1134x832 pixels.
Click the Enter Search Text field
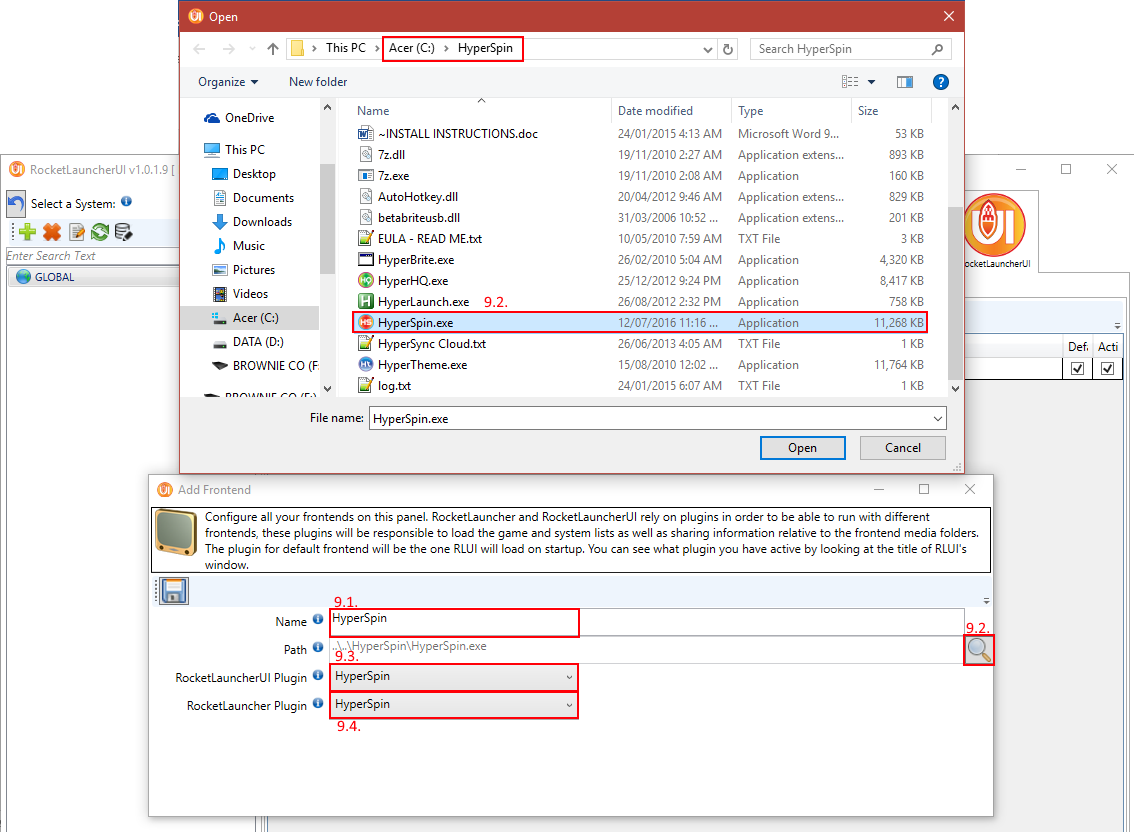(93, 256)
